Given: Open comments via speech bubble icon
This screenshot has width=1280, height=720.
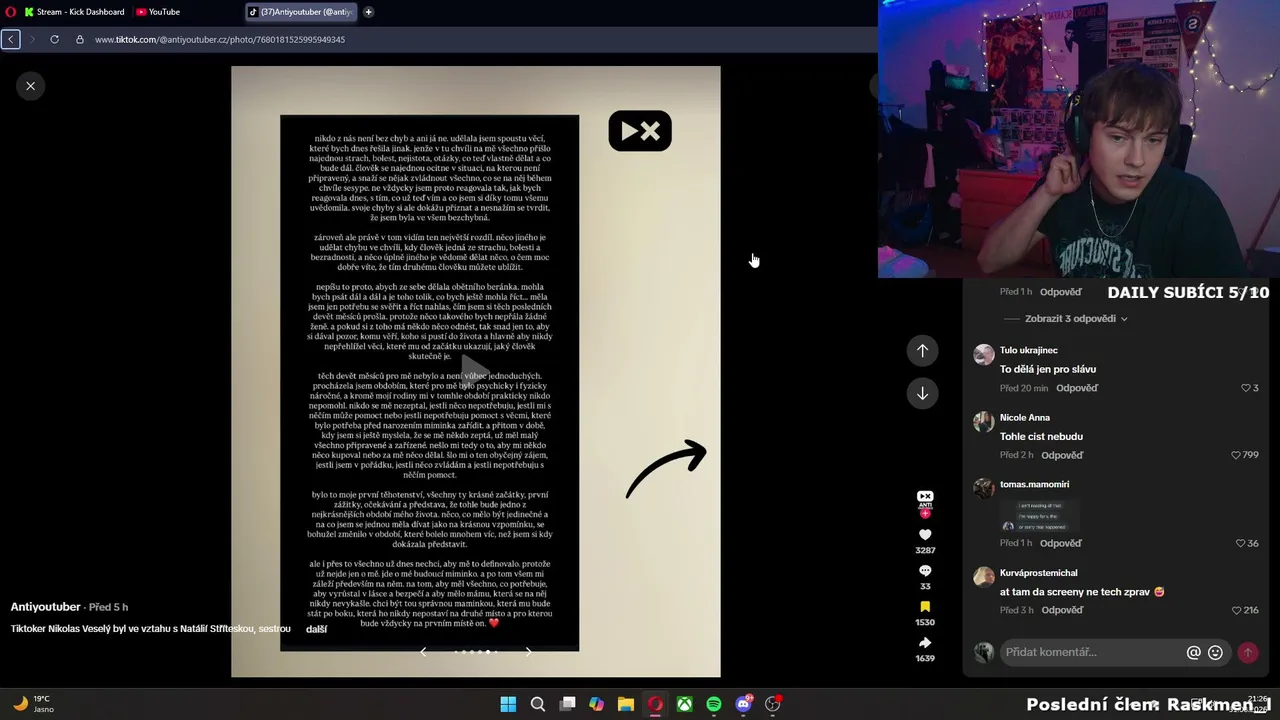Looking at the screenshot, I should point(925,571).
